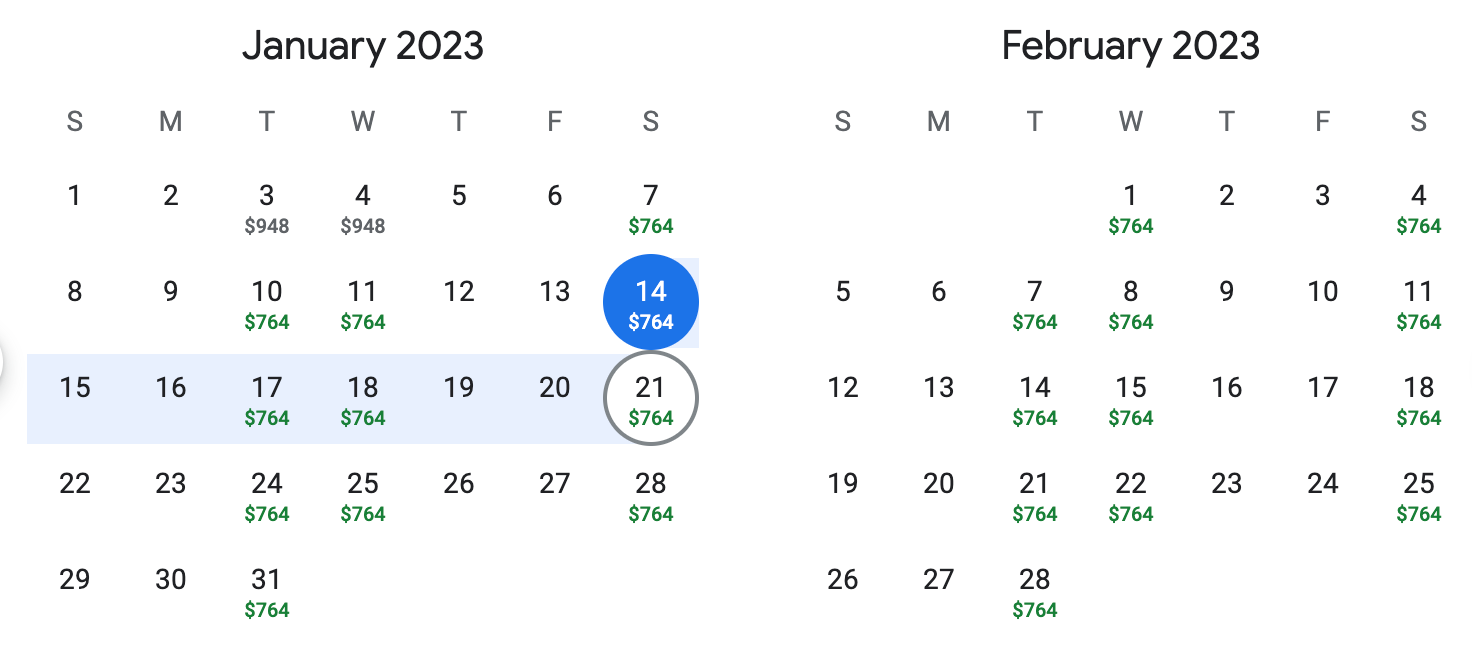The height and width of the screenshot is (662, 1472).
Task: Choose January 3 priced at $948
Action: tap(266, 207)
